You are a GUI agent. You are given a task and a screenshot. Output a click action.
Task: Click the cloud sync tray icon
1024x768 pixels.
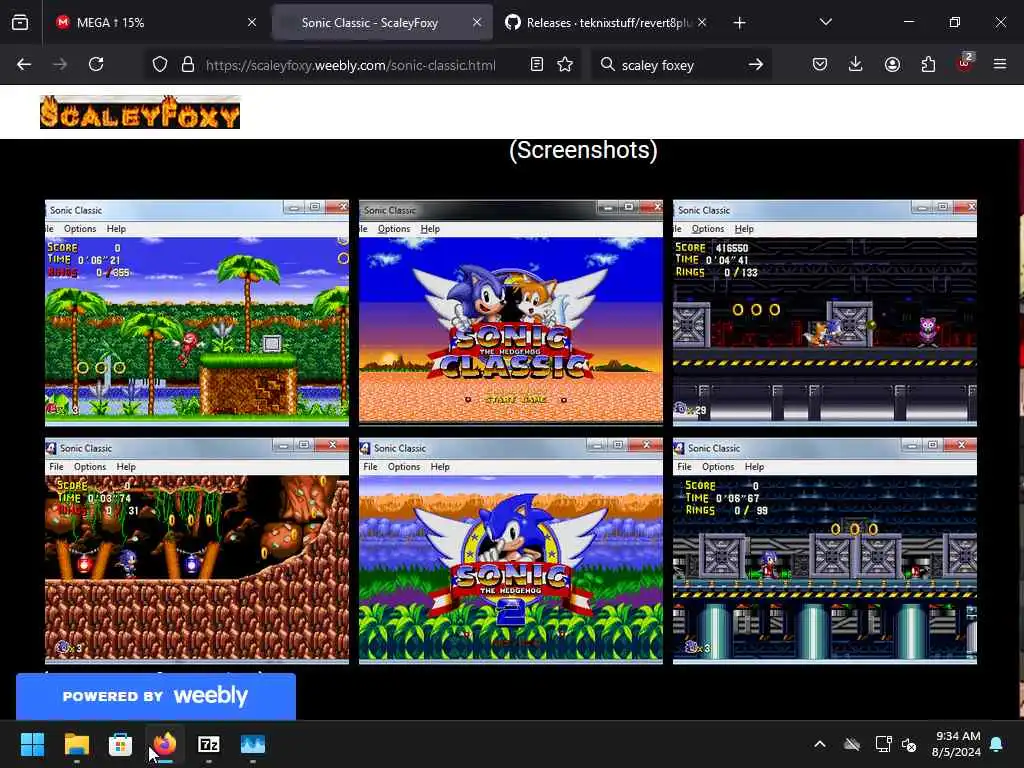[852, 744]
